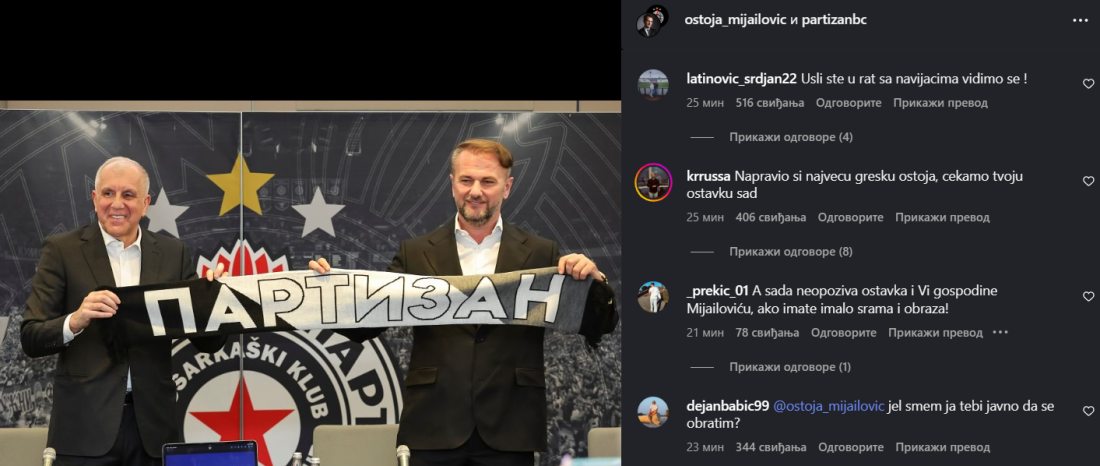Open post authors' combined avatar

(x=652, y=20)
